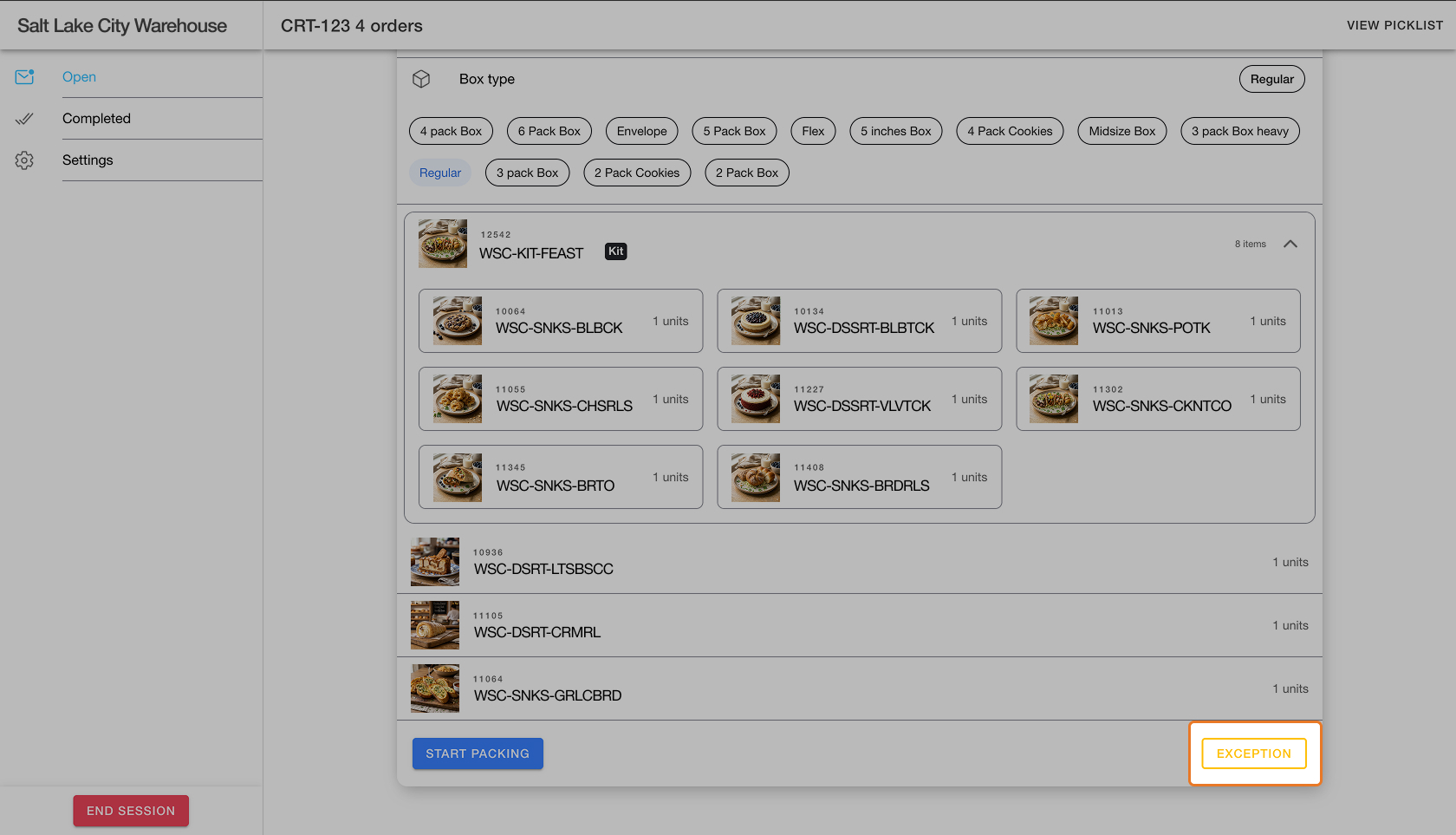Click the WSC-SNKS-GRLCBRD row name

point(548,695)
